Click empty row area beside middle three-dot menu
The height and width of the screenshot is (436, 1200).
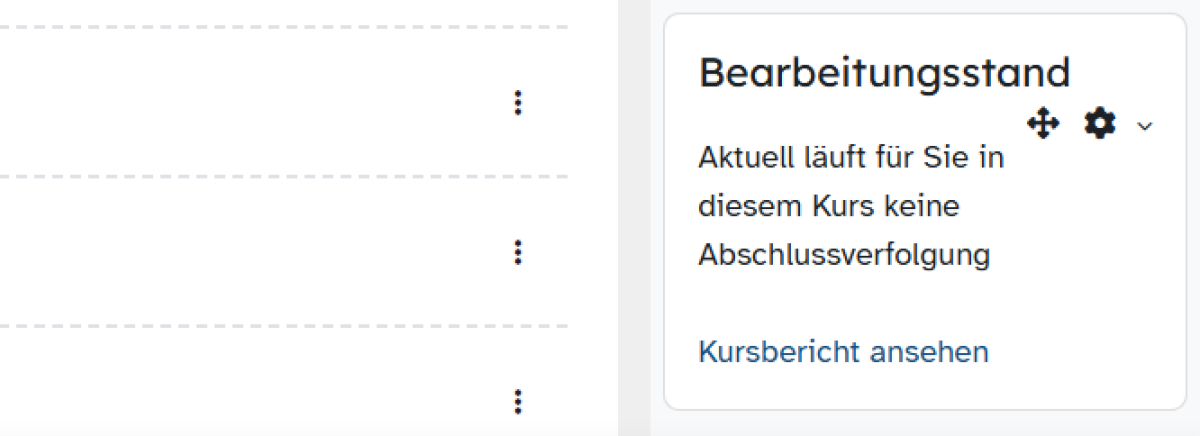(250, 252)
